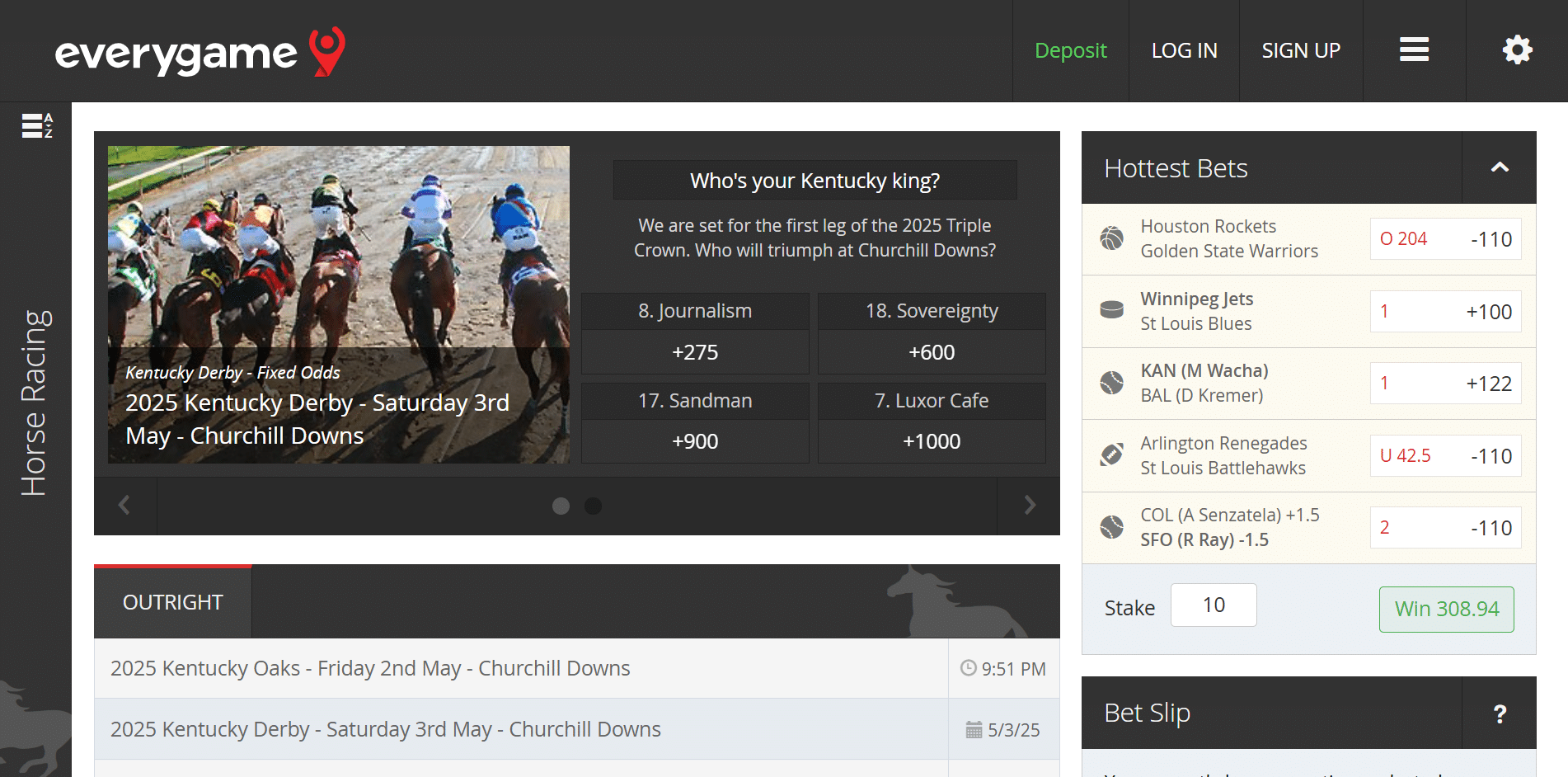Select the U 42.5 -110 odds button
This screenshot has height=777, width=1568.
click(x=1446, y=455)
